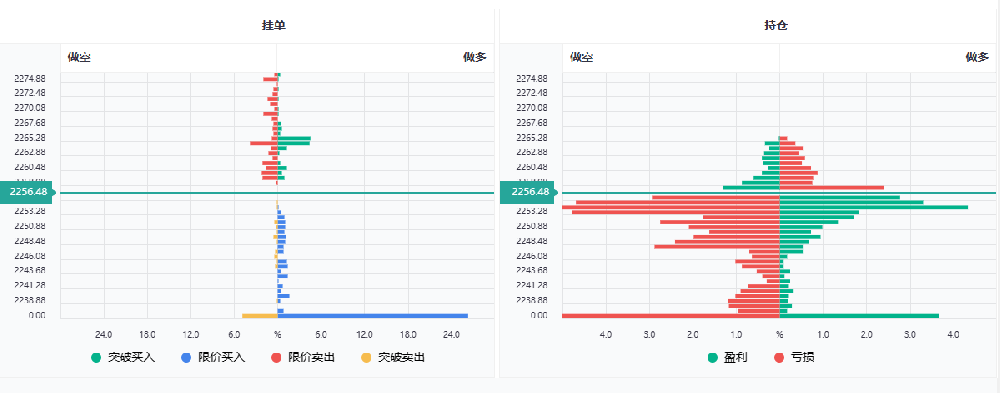Viewport: 1000px width, 393px height.
Task: Click the red 限价卖出 legend circle
Action: 276,358
